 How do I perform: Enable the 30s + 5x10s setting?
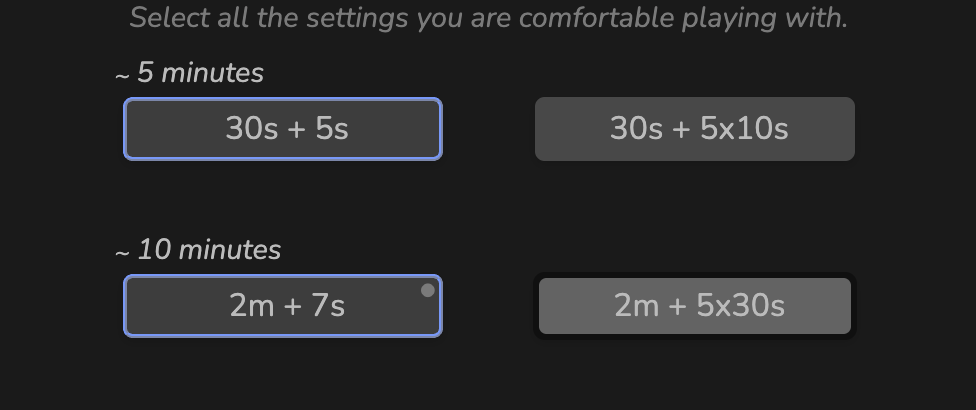(x=695, y=129)
